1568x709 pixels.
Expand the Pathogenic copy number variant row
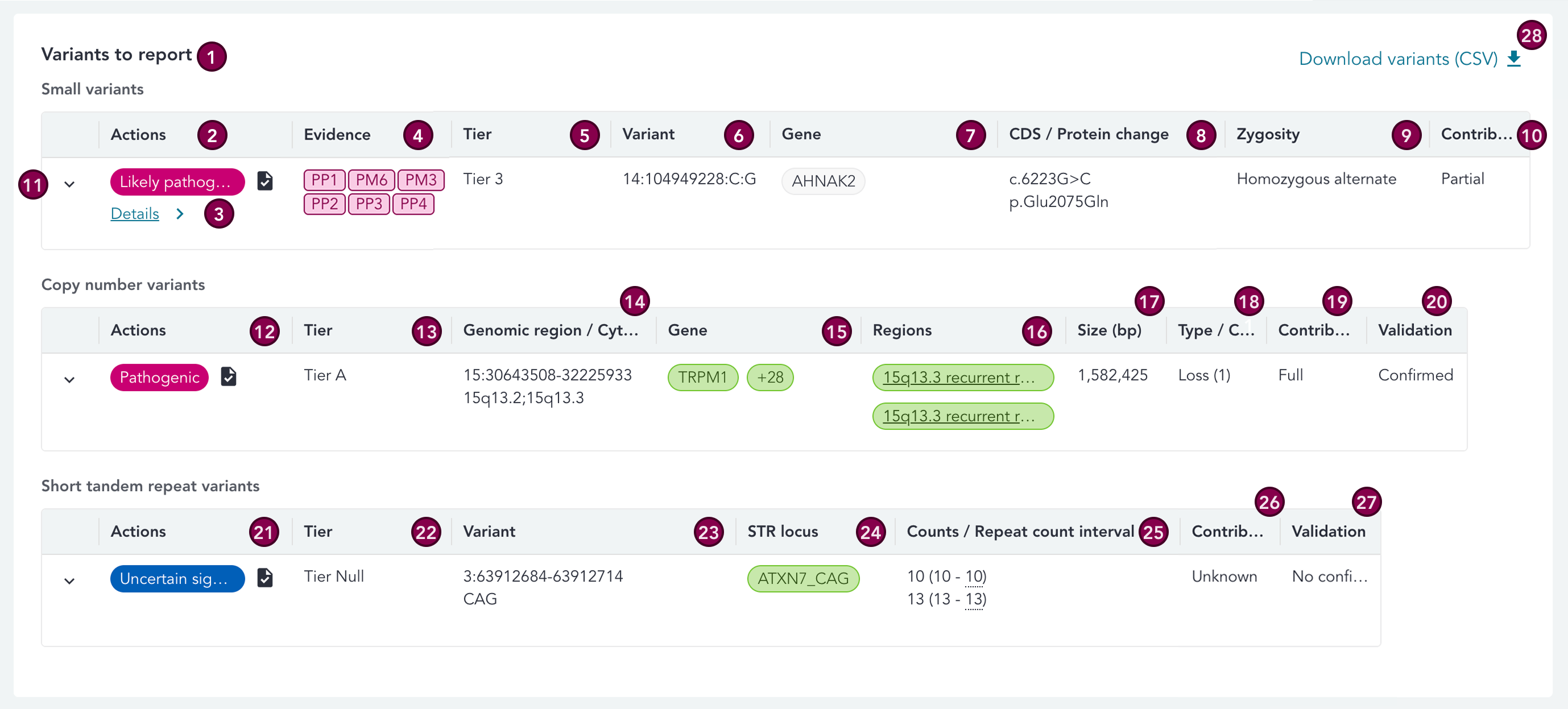(x=69, y=379)
